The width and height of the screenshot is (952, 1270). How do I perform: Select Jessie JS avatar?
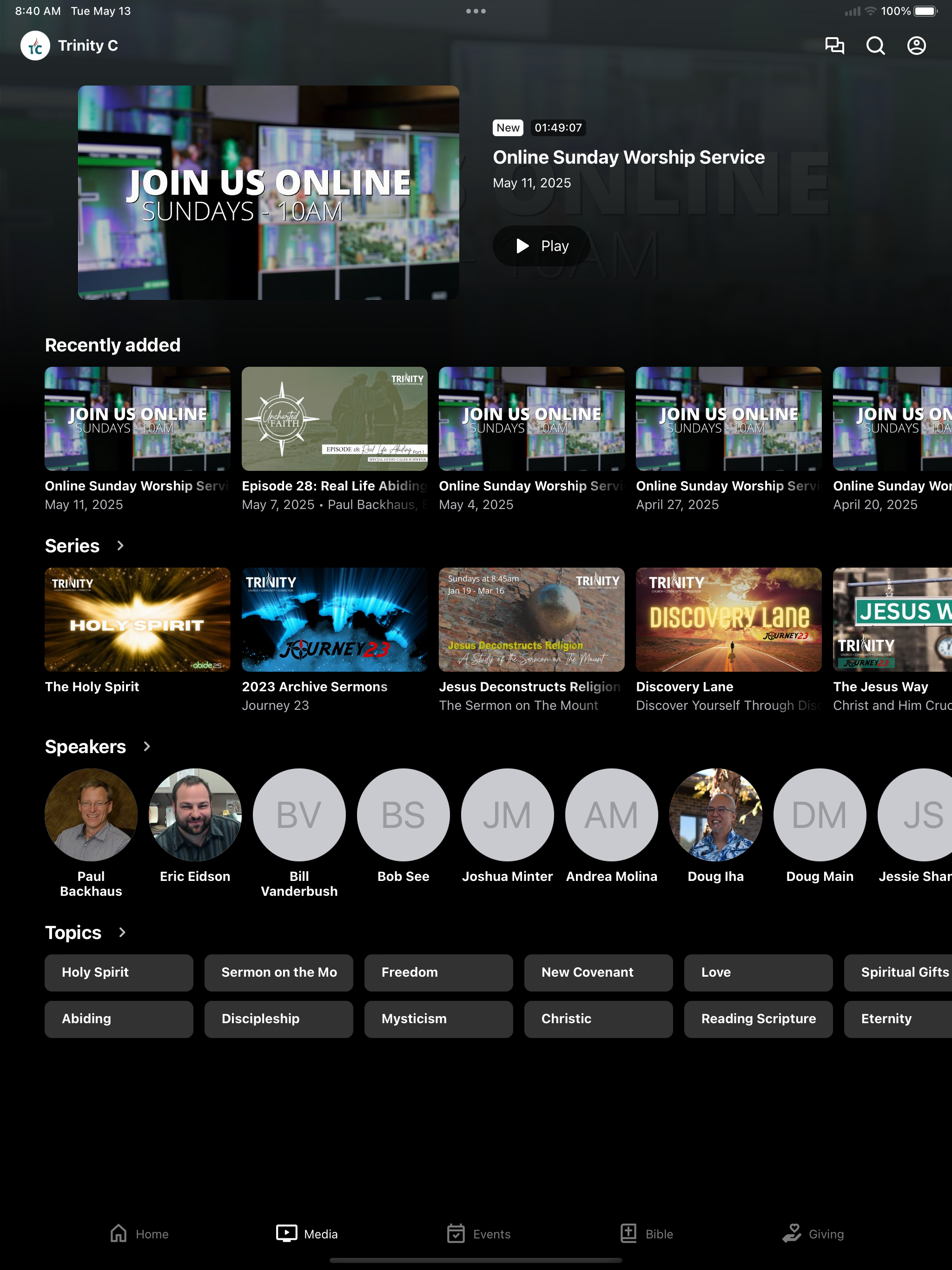pyautogui.click(x=915, y=815)
